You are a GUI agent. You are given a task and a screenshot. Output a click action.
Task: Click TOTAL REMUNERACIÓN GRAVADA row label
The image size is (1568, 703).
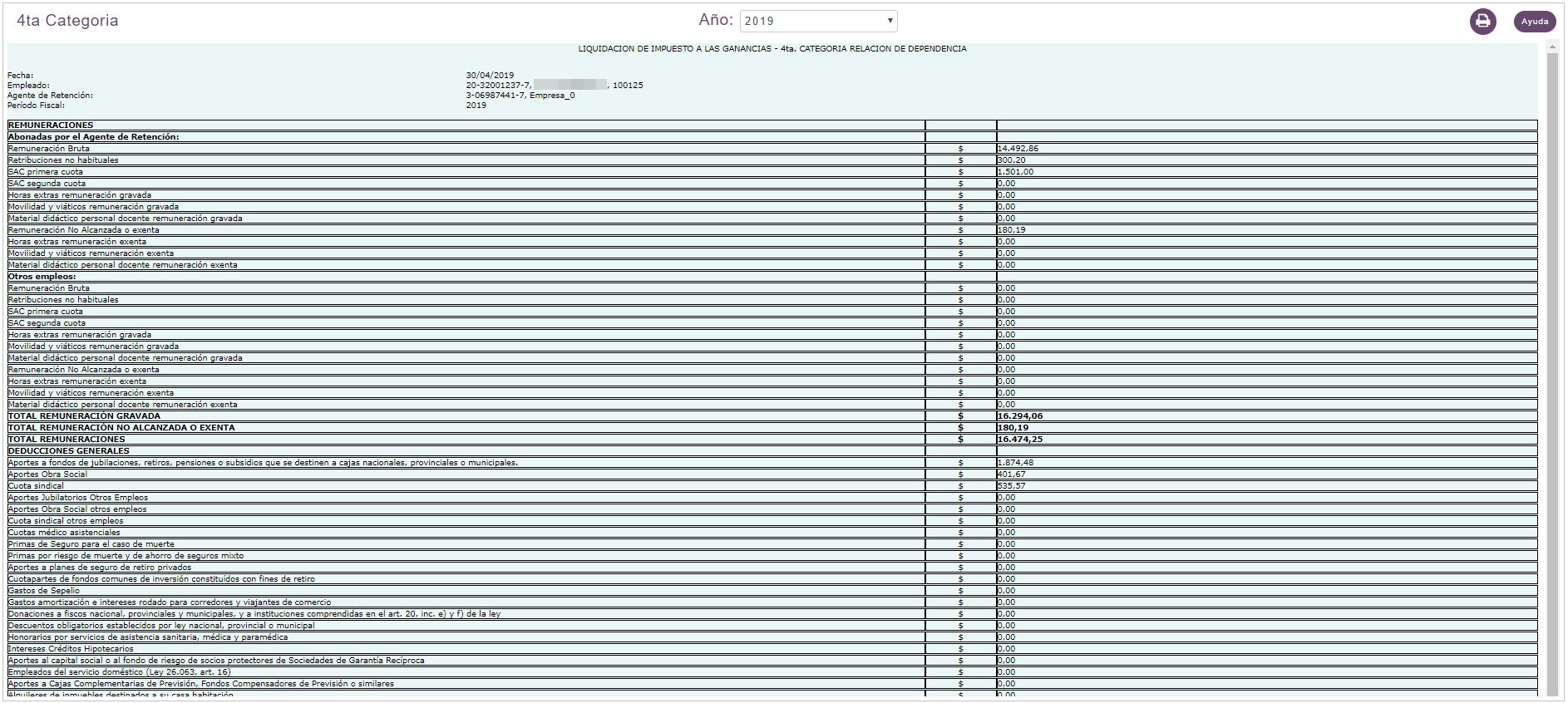[x=84, y=416]
